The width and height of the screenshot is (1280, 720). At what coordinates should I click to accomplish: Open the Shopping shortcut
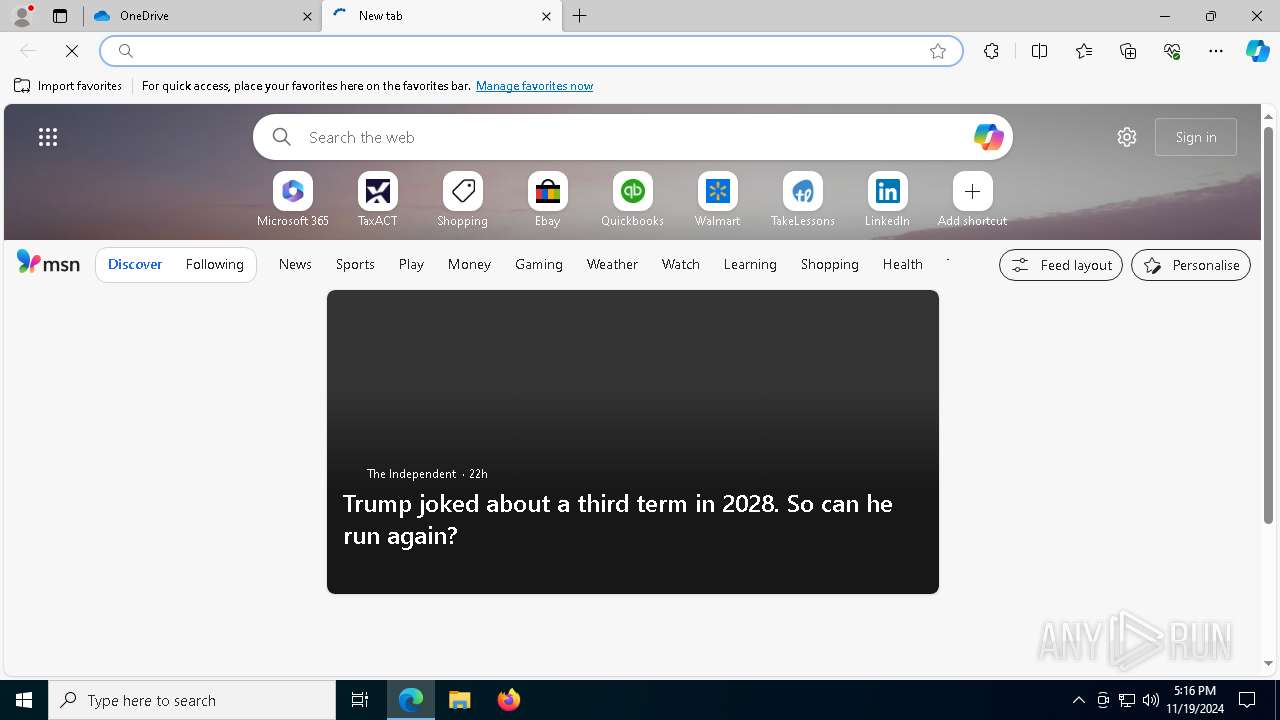463,199
